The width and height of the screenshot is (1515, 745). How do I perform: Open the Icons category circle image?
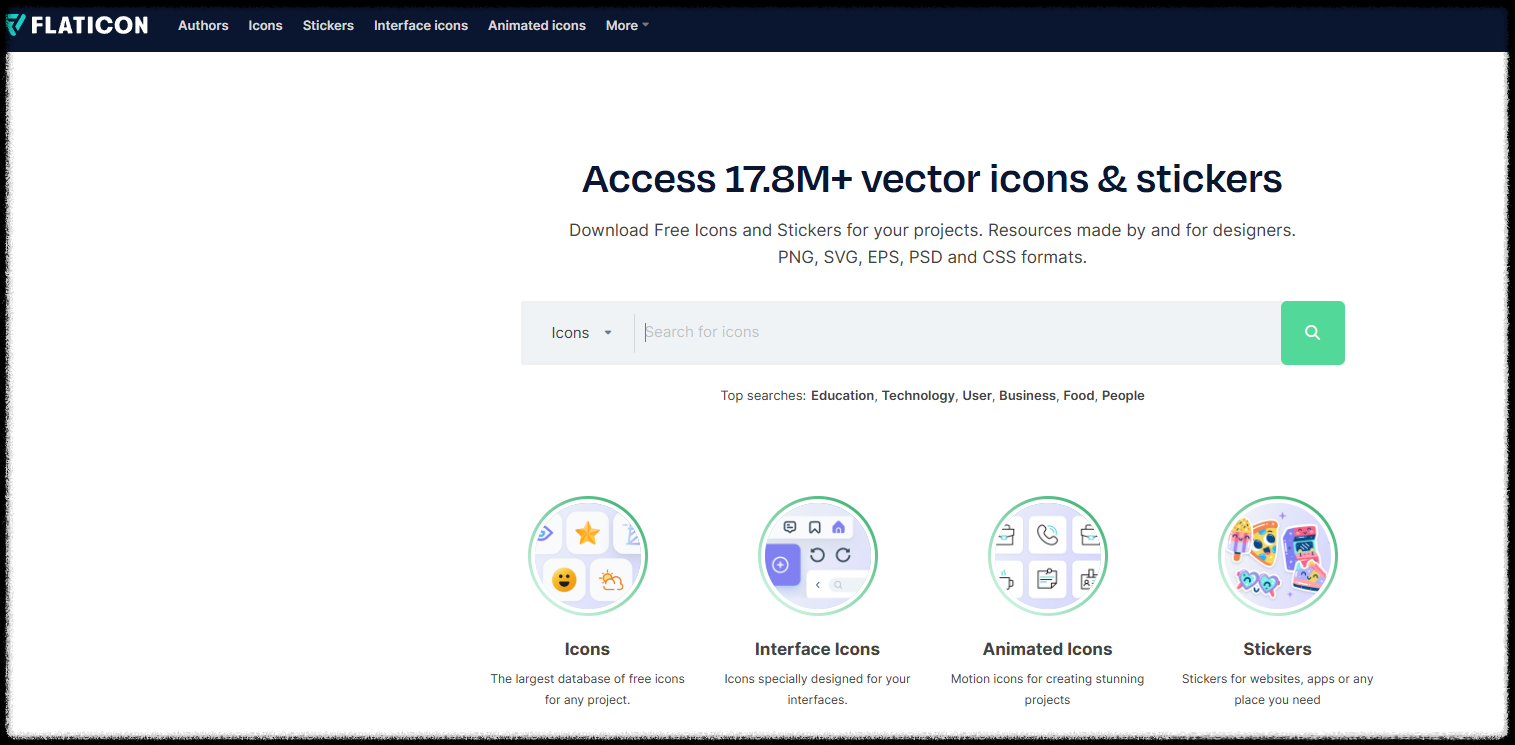[587, 556]
